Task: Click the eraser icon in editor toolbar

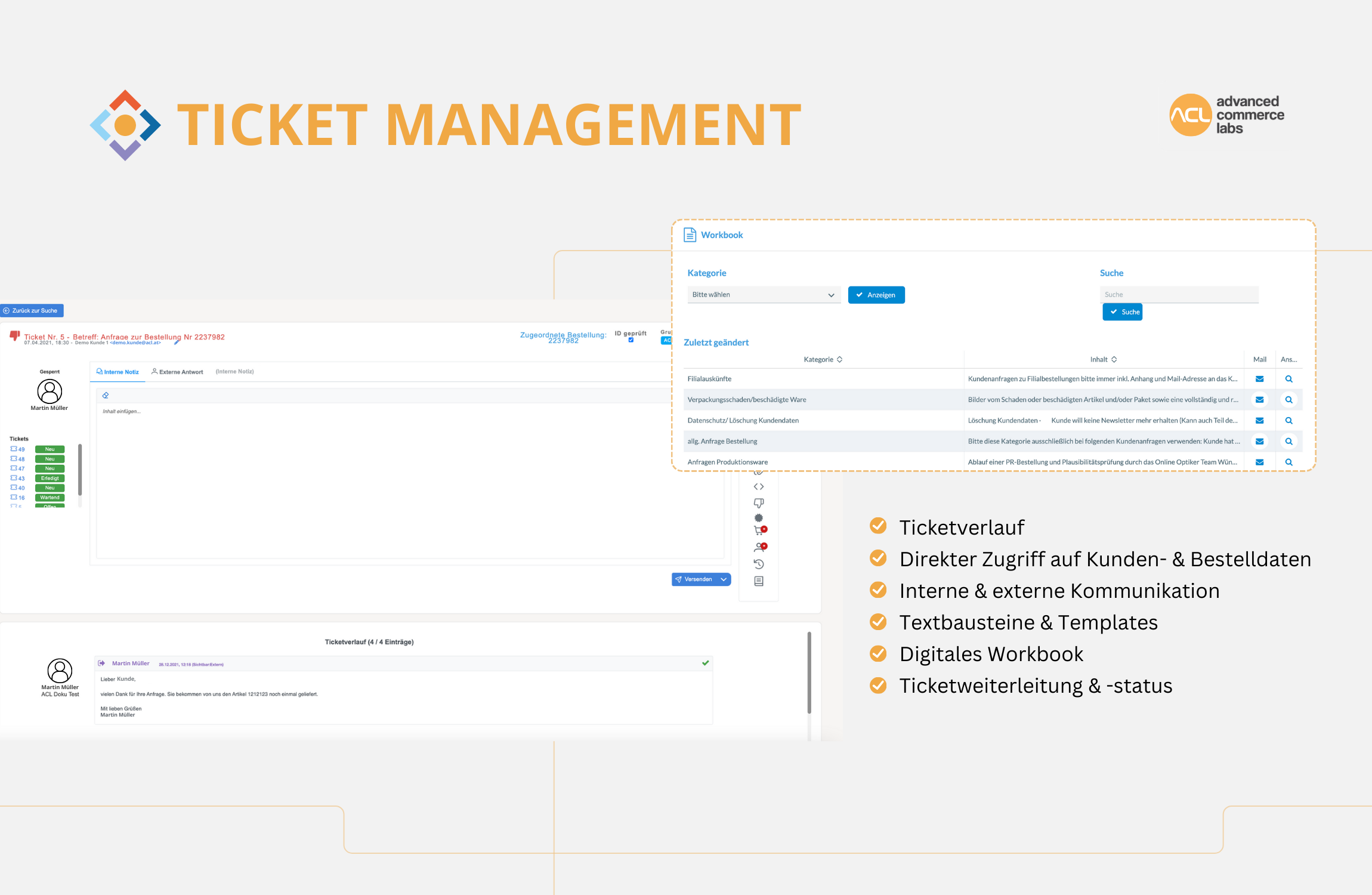Action: click(x=106, y=396)
